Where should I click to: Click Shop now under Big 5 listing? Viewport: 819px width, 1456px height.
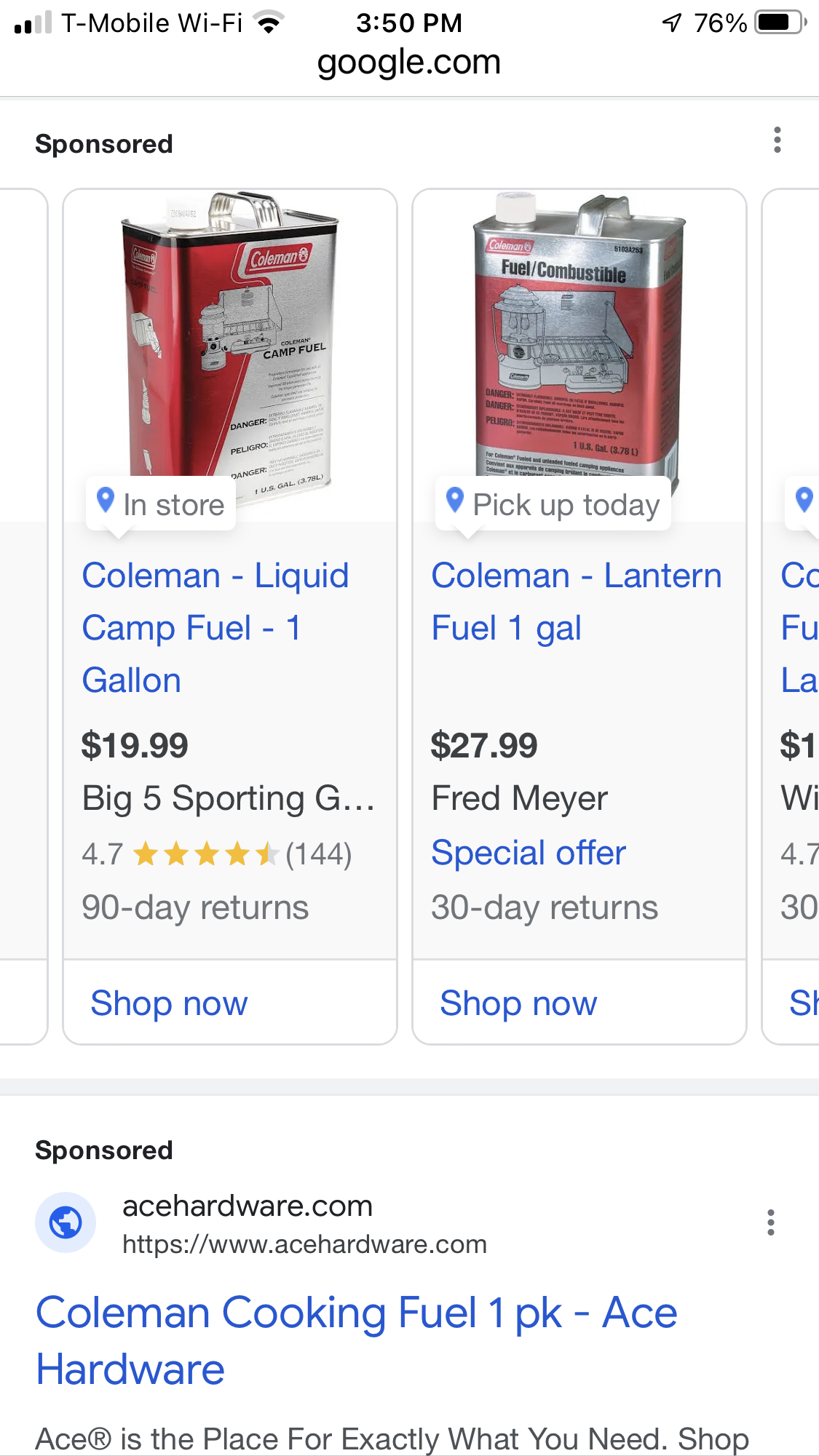[x=169, y=1003]
